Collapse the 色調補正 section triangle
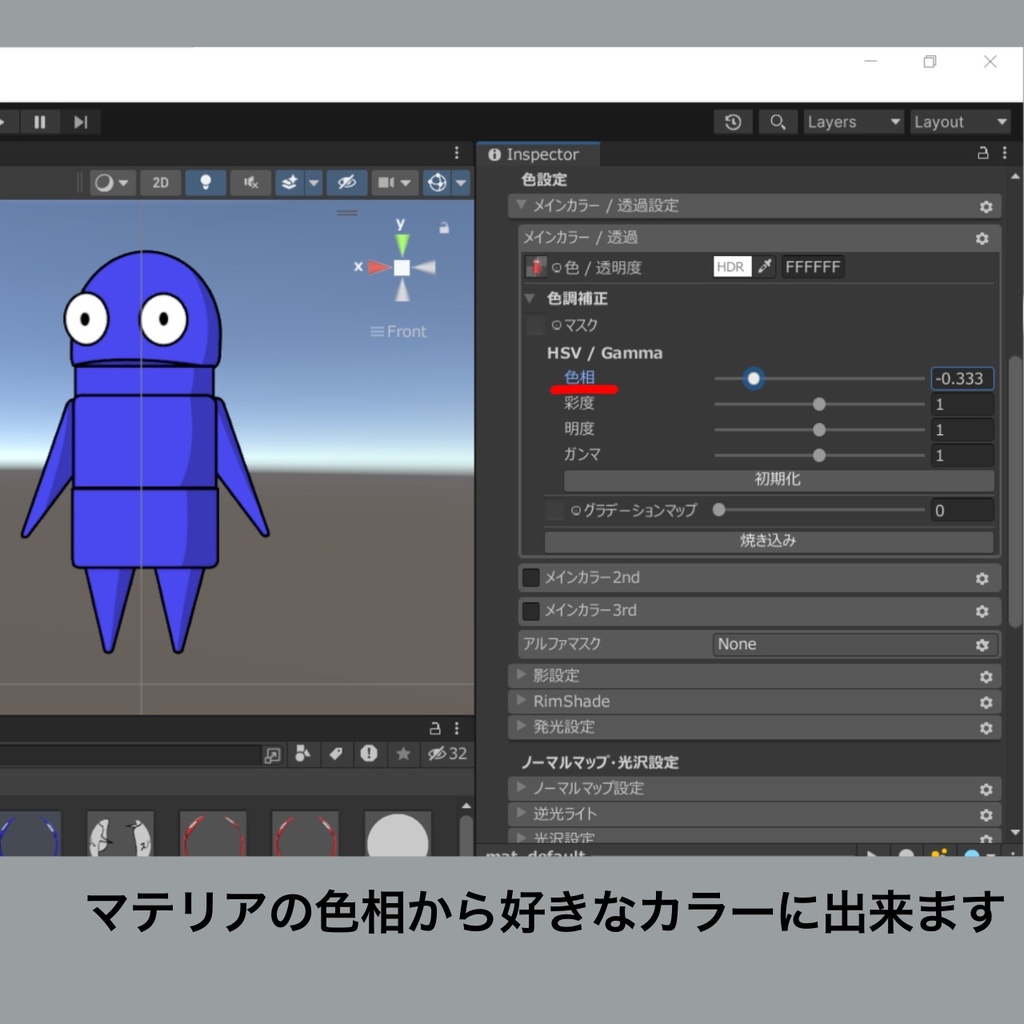1024x1024 pixels. point(529,298)
